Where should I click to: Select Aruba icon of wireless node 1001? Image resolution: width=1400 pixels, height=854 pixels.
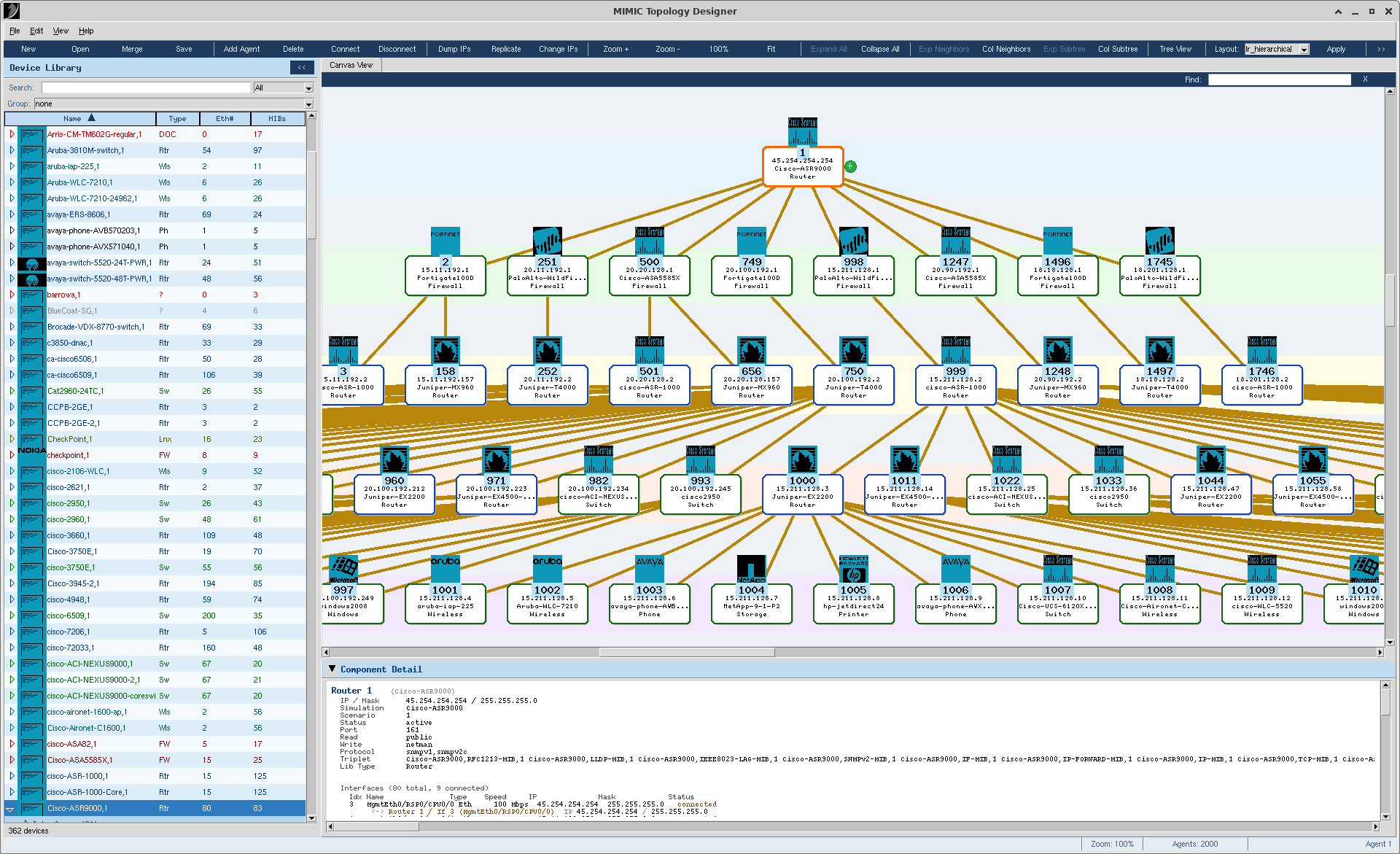(445, 569)
